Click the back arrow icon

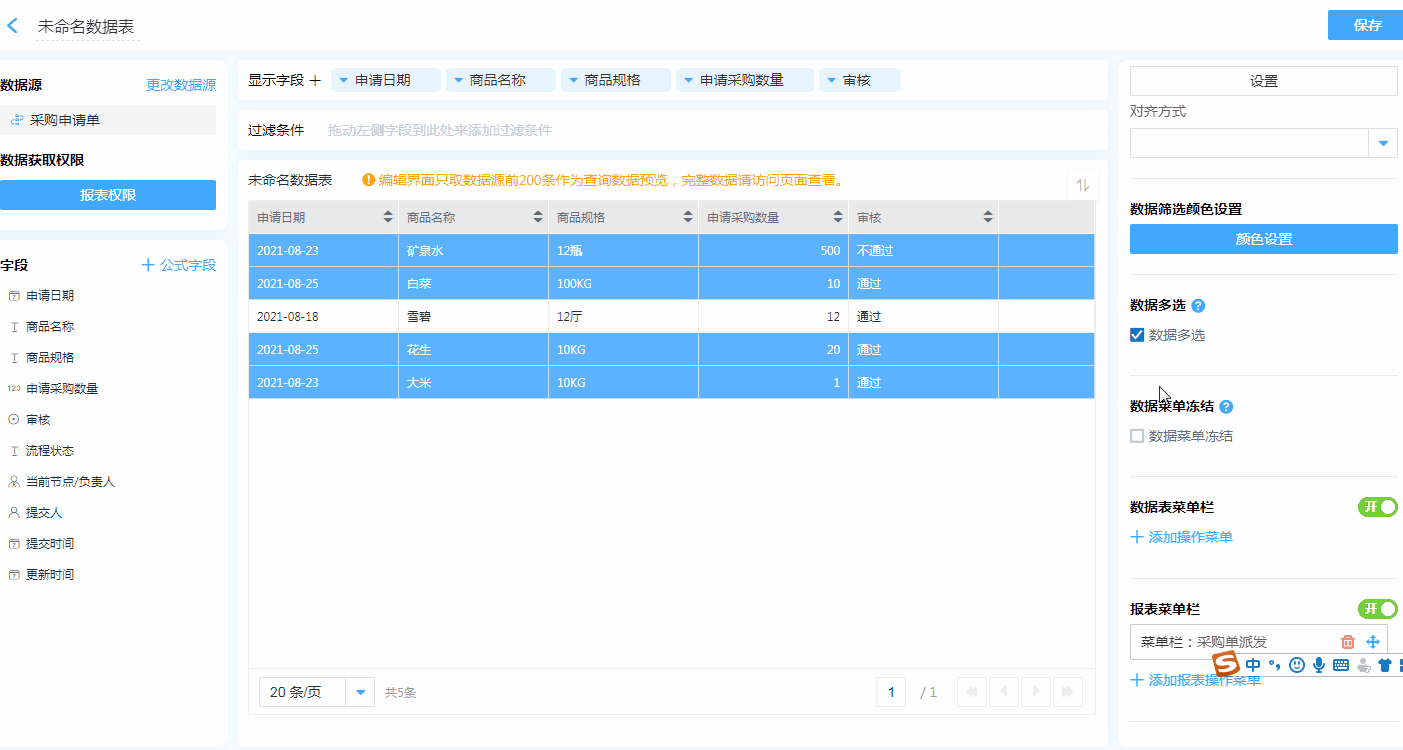tap(13, 26)
